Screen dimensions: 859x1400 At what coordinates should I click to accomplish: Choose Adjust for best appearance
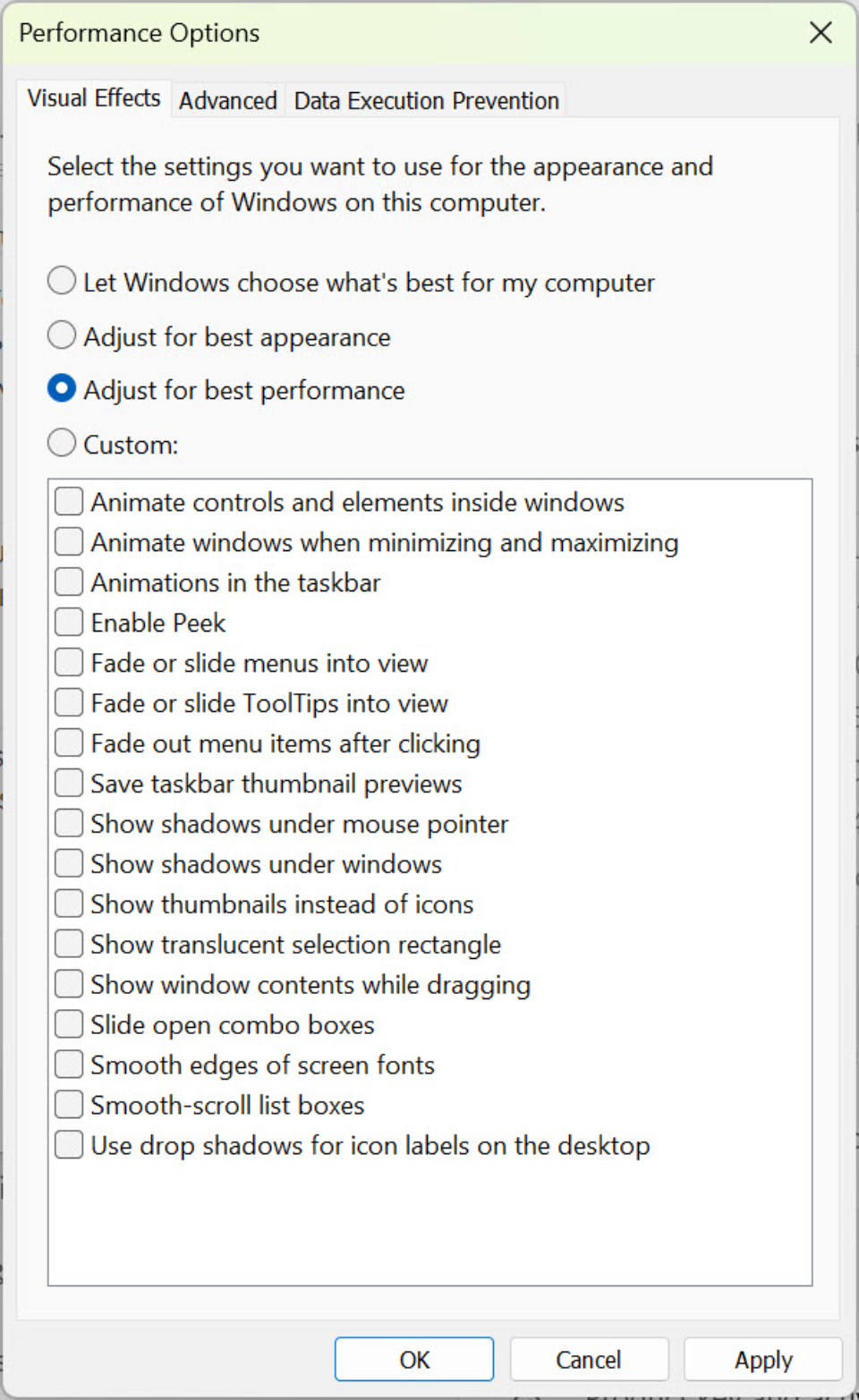[61, 335]
